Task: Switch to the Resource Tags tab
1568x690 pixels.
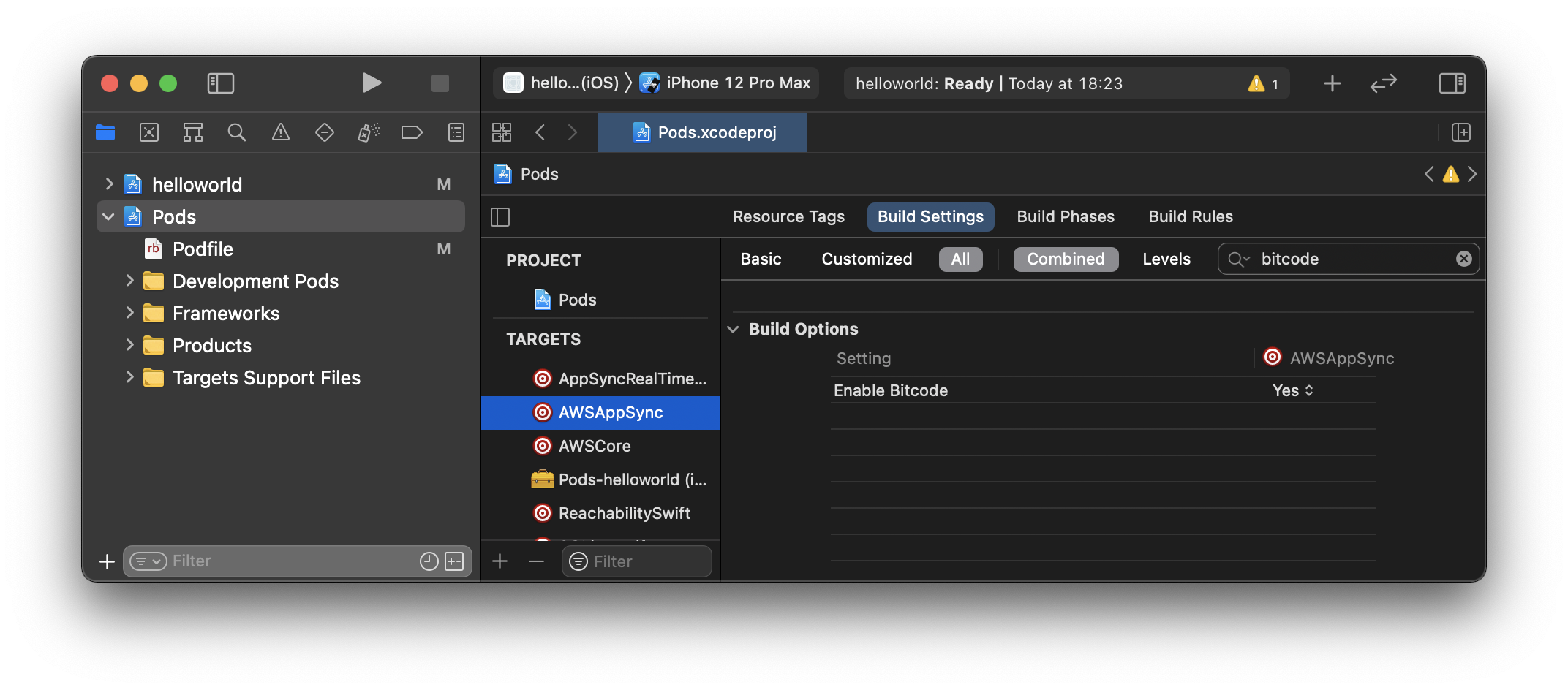Action: (x=788, y=216)
